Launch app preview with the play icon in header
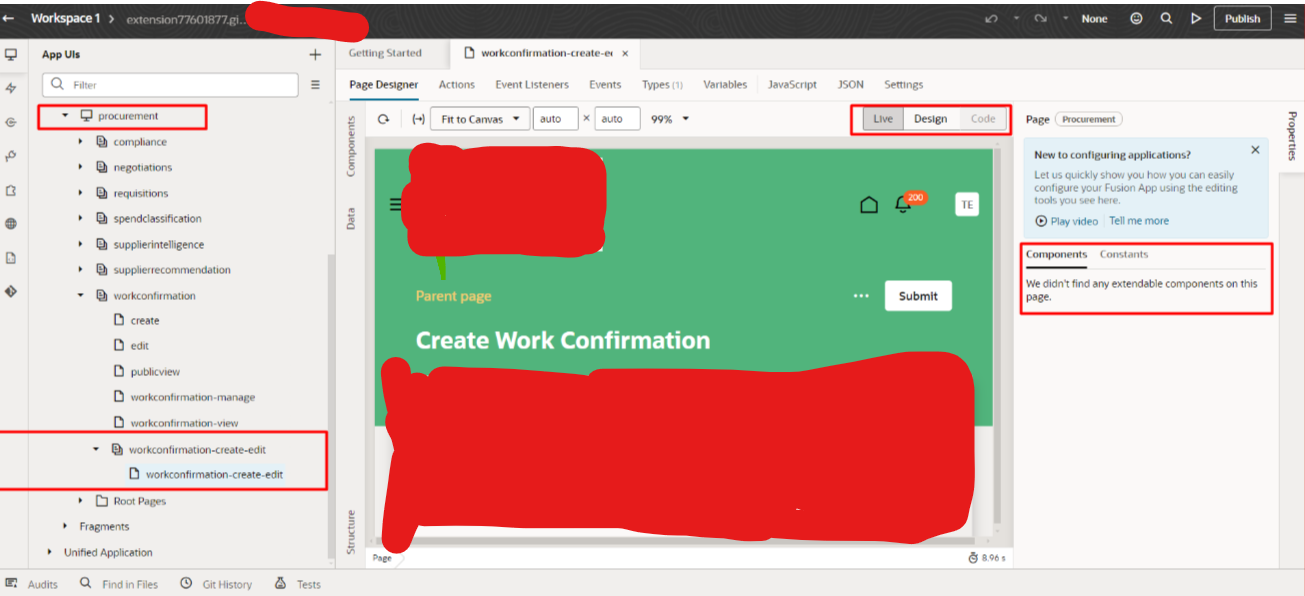Viewport: 1305px width, 596px height. click(1195, 17)
